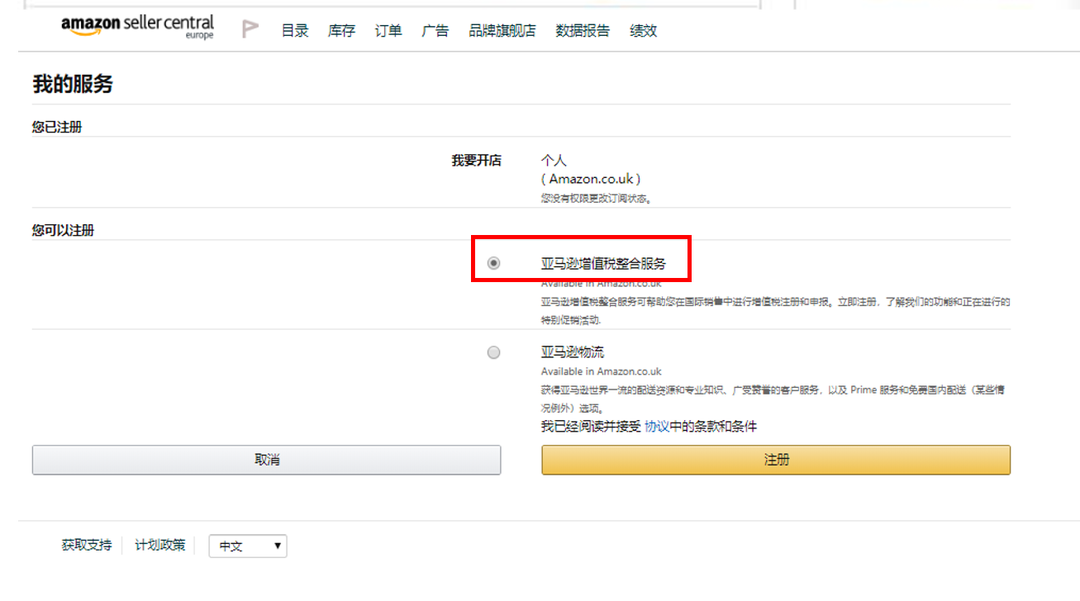Expand the 中文 language dropdown
Screen dimensions: 1080x601
click(x=248, y=546)
